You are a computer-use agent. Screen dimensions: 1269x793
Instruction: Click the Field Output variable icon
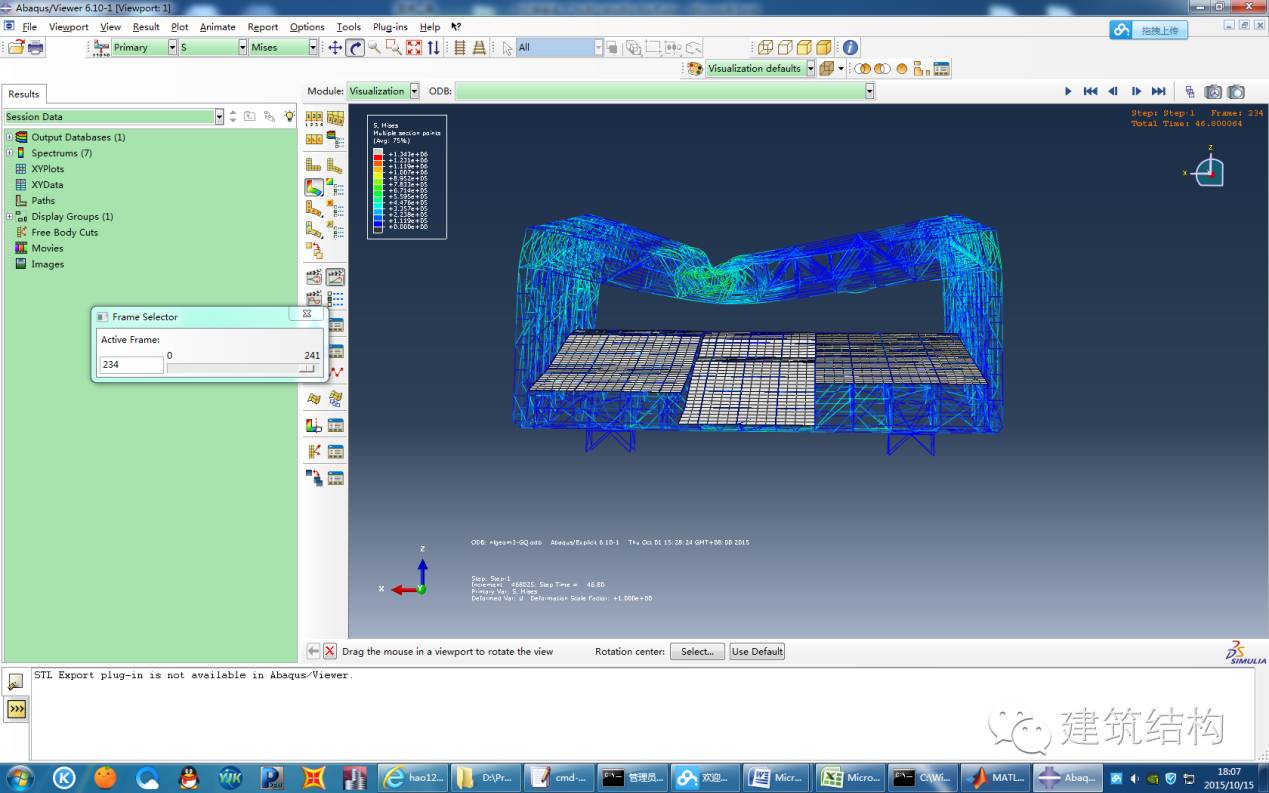point(101,47)
